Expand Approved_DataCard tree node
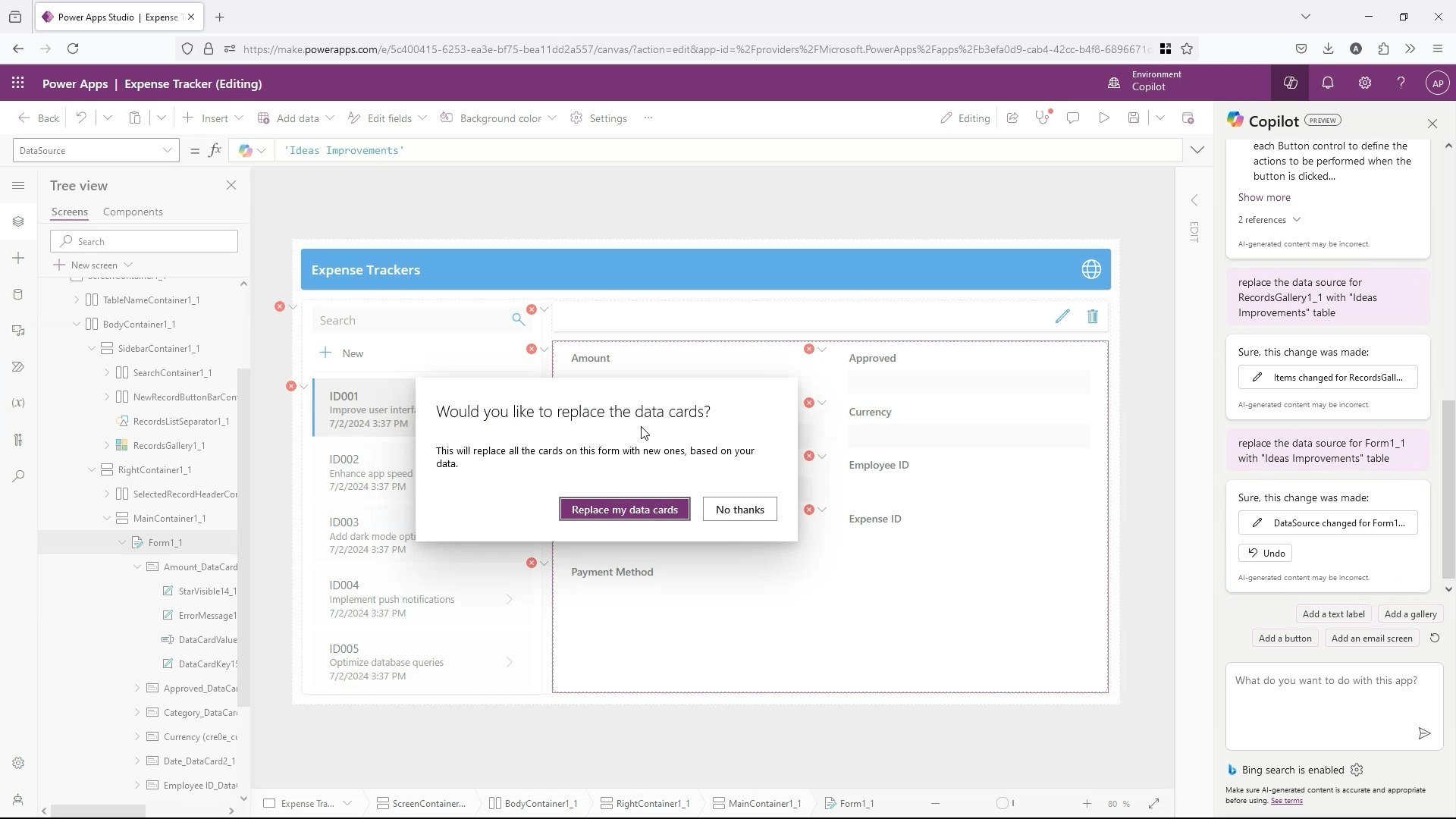 (x=137, y=689)
